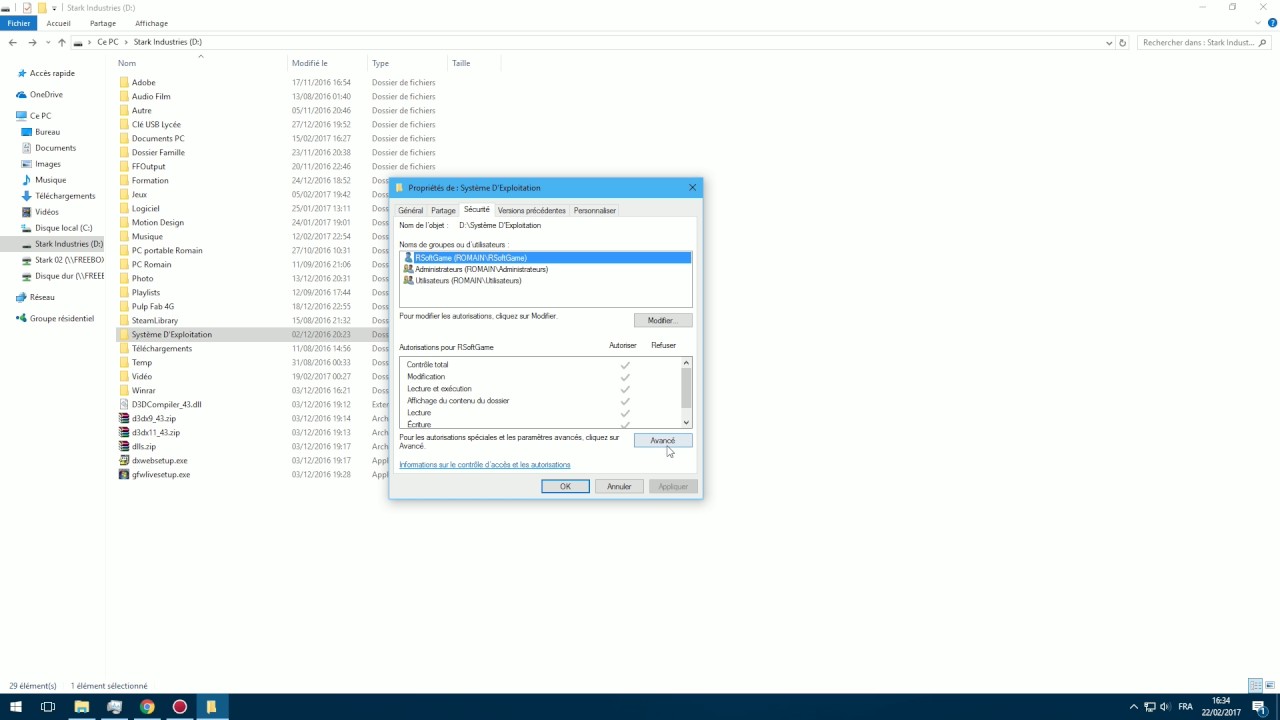The height and width of the screenshot is (720, 1280).
Task: Open the Task View taskbar icon
Action: click(47, 707)
